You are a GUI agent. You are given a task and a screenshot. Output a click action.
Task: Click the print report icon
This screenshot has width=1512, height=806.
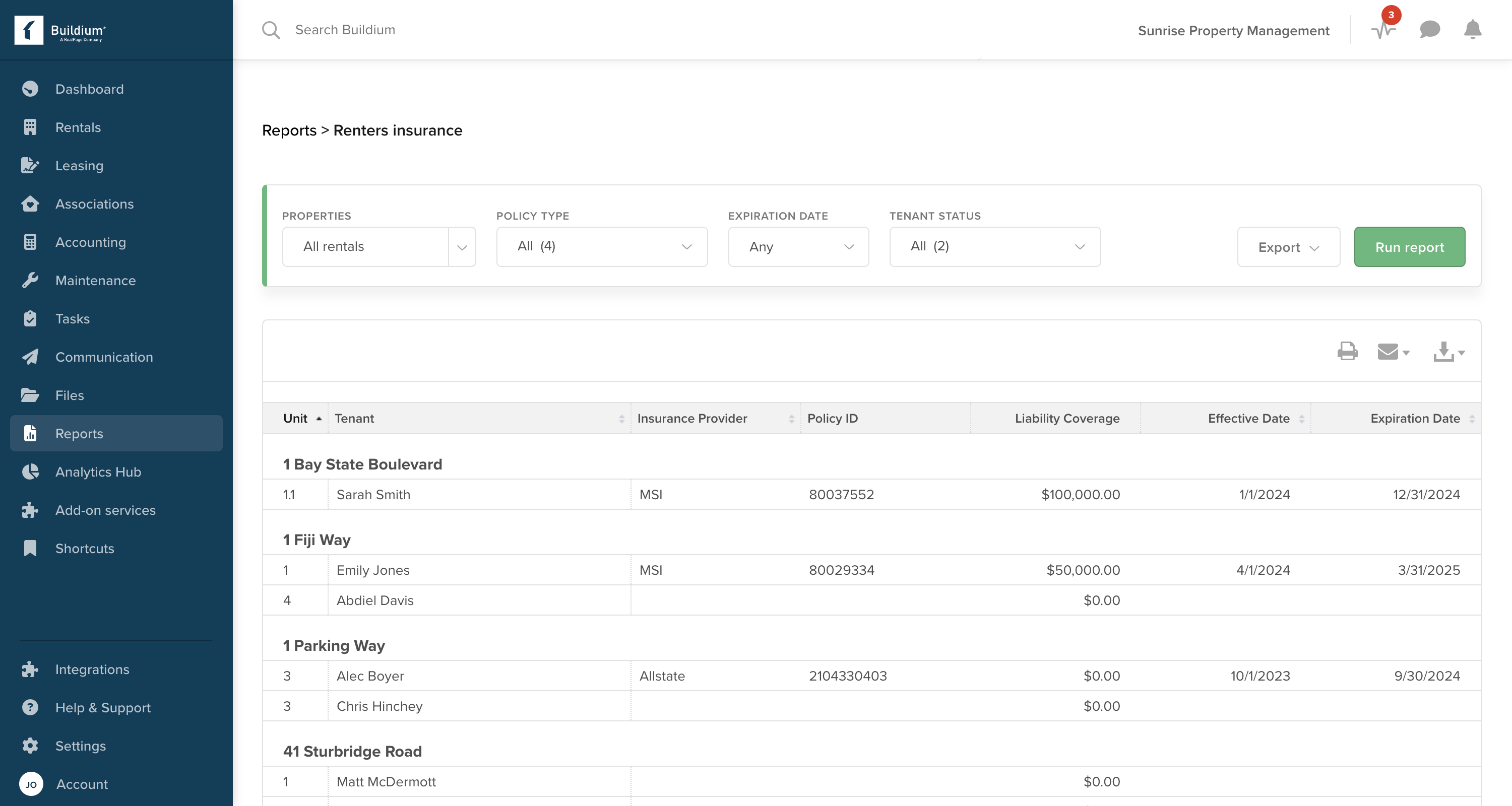pyautogui.click(x=1347, y=352)
